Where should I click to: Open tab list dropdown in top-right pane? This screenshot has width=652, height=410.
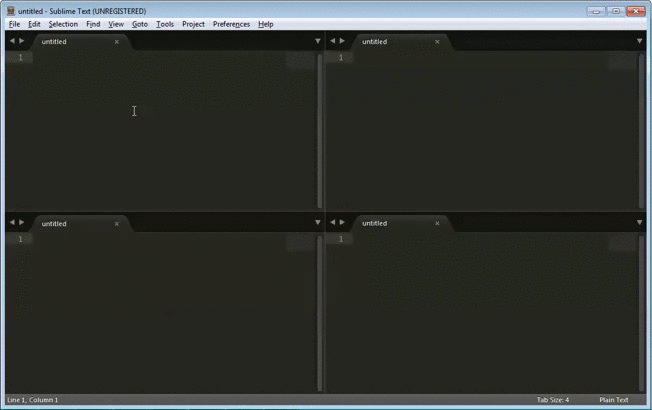click(640, 41)
